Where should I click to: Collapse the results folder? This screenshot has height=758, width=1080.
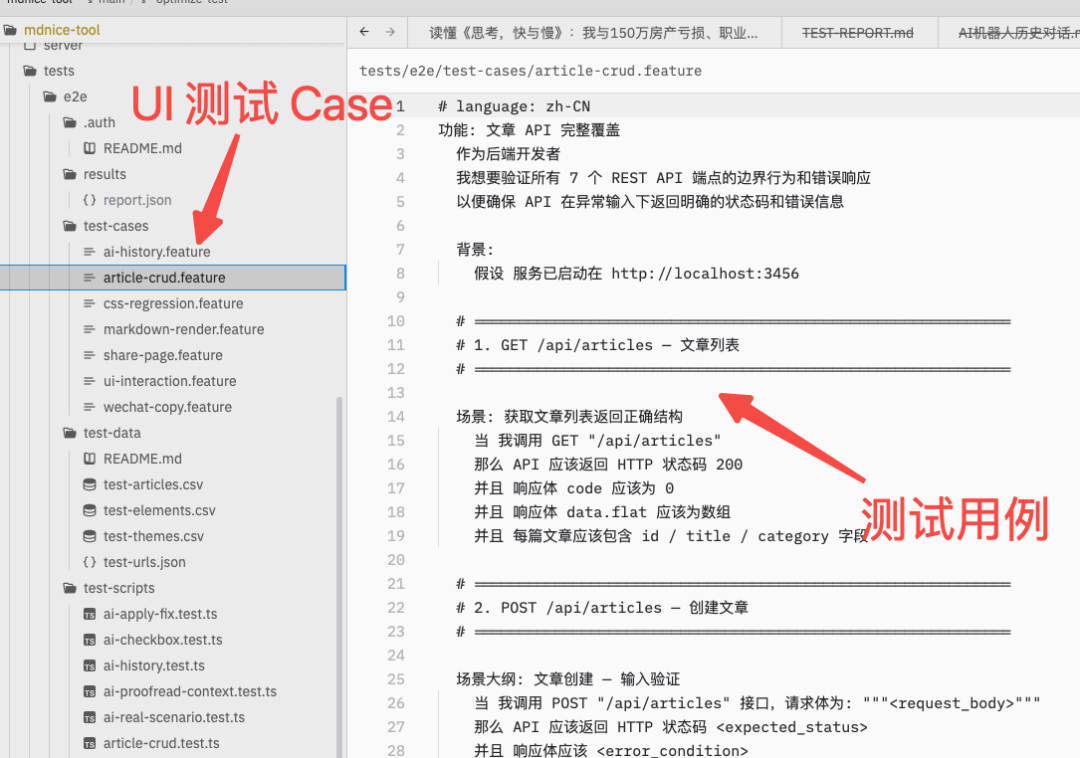(105, 174)
